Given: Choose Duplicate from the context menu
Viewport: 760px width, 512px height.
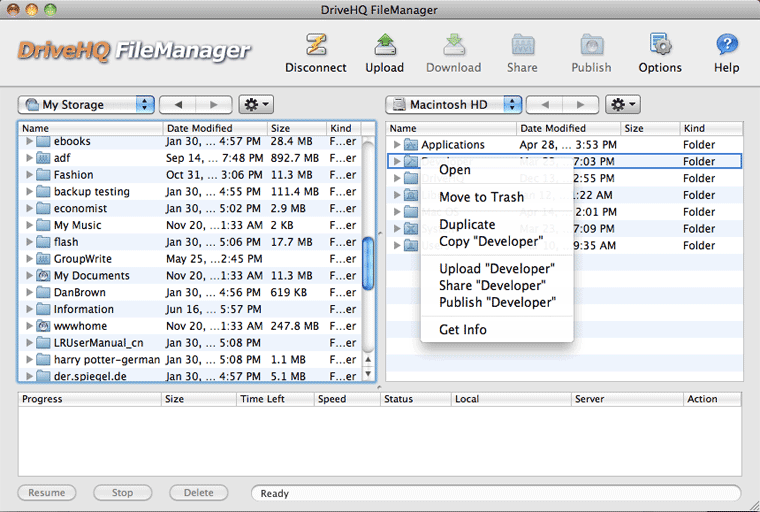Looking at the screenshot, I should coord(497,224).
